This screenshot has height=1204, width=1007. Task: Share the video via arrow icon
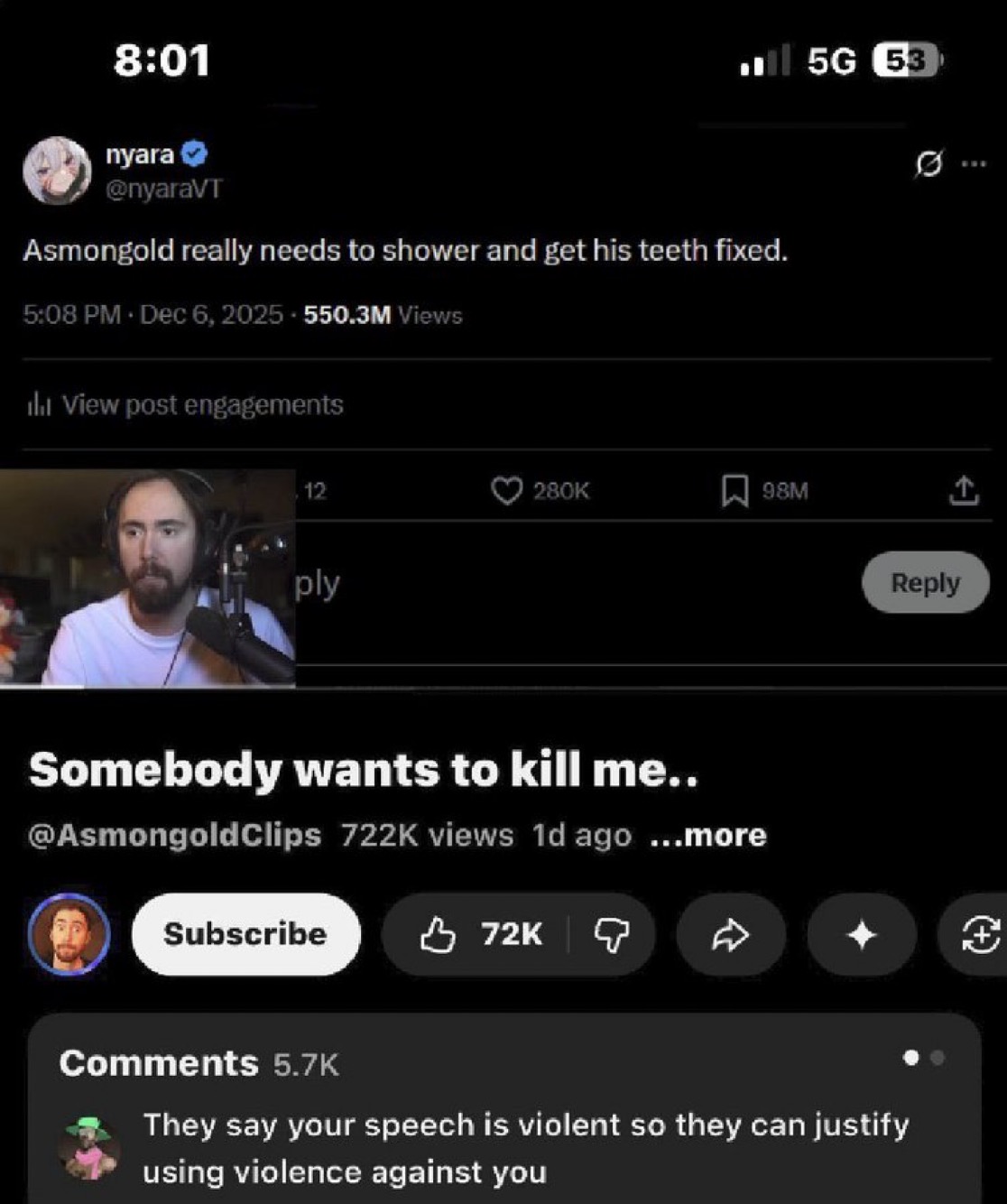pos(730,935)
